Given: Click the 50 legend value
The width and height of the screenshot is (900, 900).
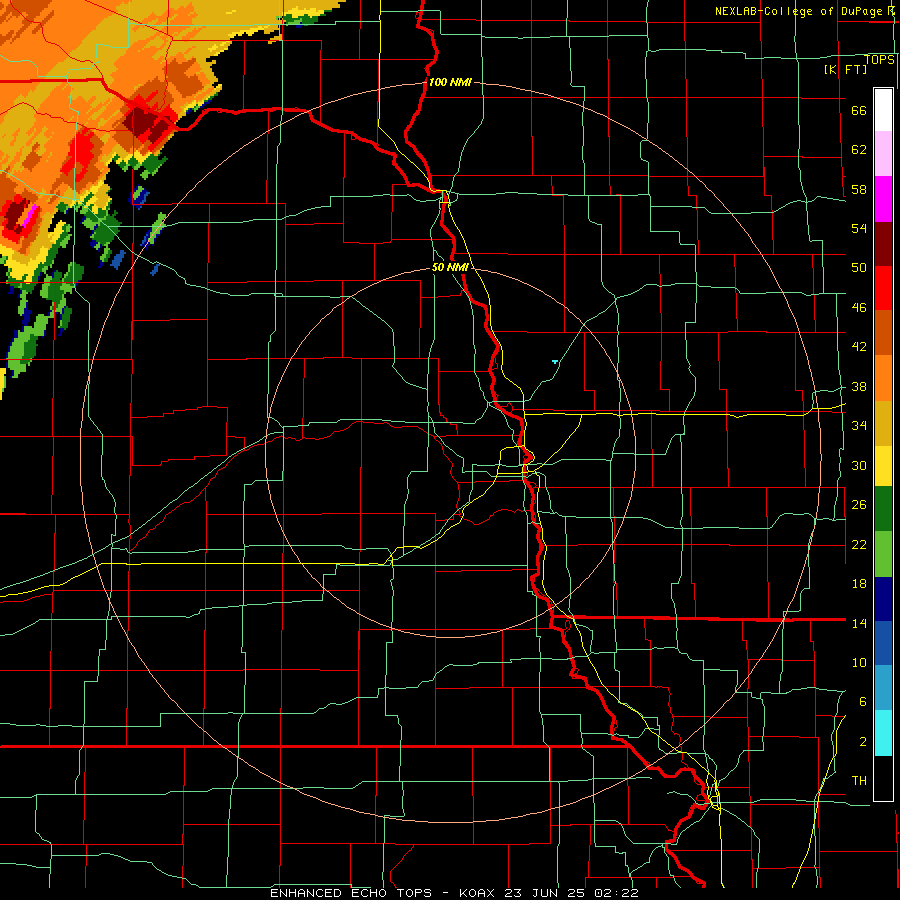Looking at the screenshot, I should point(859,268).
